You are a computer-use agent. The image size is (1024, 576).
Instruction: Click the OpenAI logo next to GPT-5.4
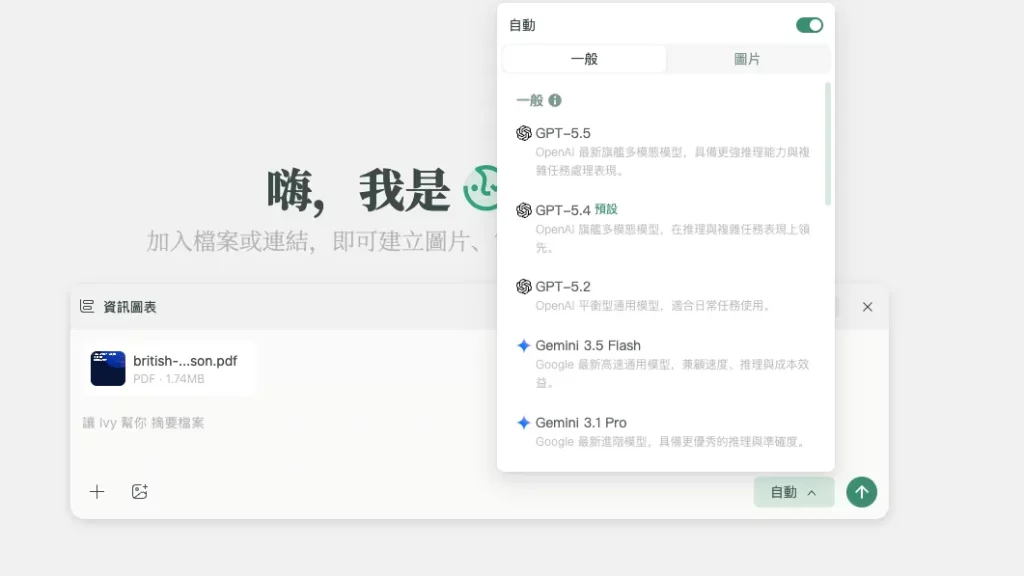pos(524,210)
